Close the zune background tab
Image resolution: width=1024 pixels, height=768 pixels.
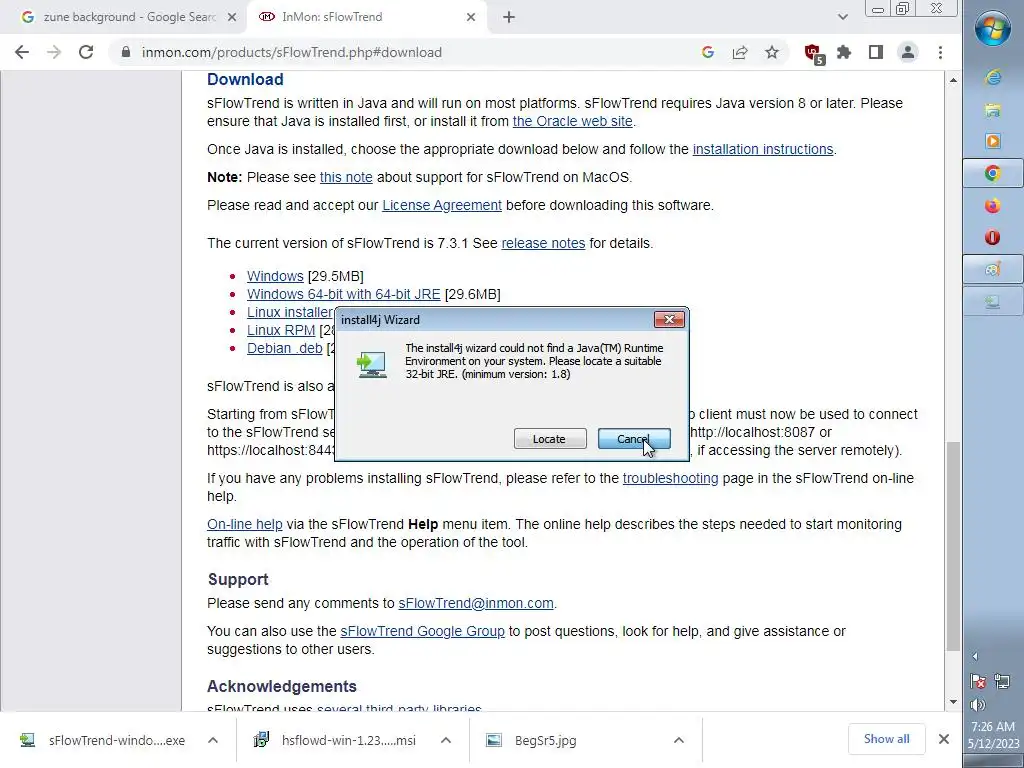coord(231,17)
